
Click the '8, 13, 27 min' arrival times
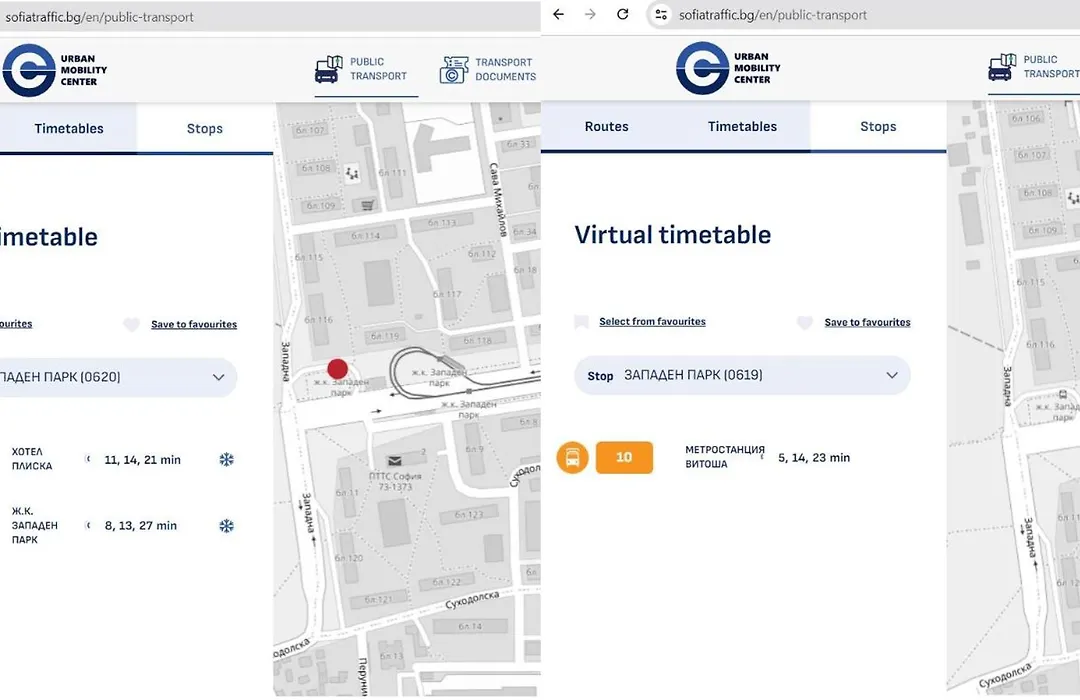141,526
